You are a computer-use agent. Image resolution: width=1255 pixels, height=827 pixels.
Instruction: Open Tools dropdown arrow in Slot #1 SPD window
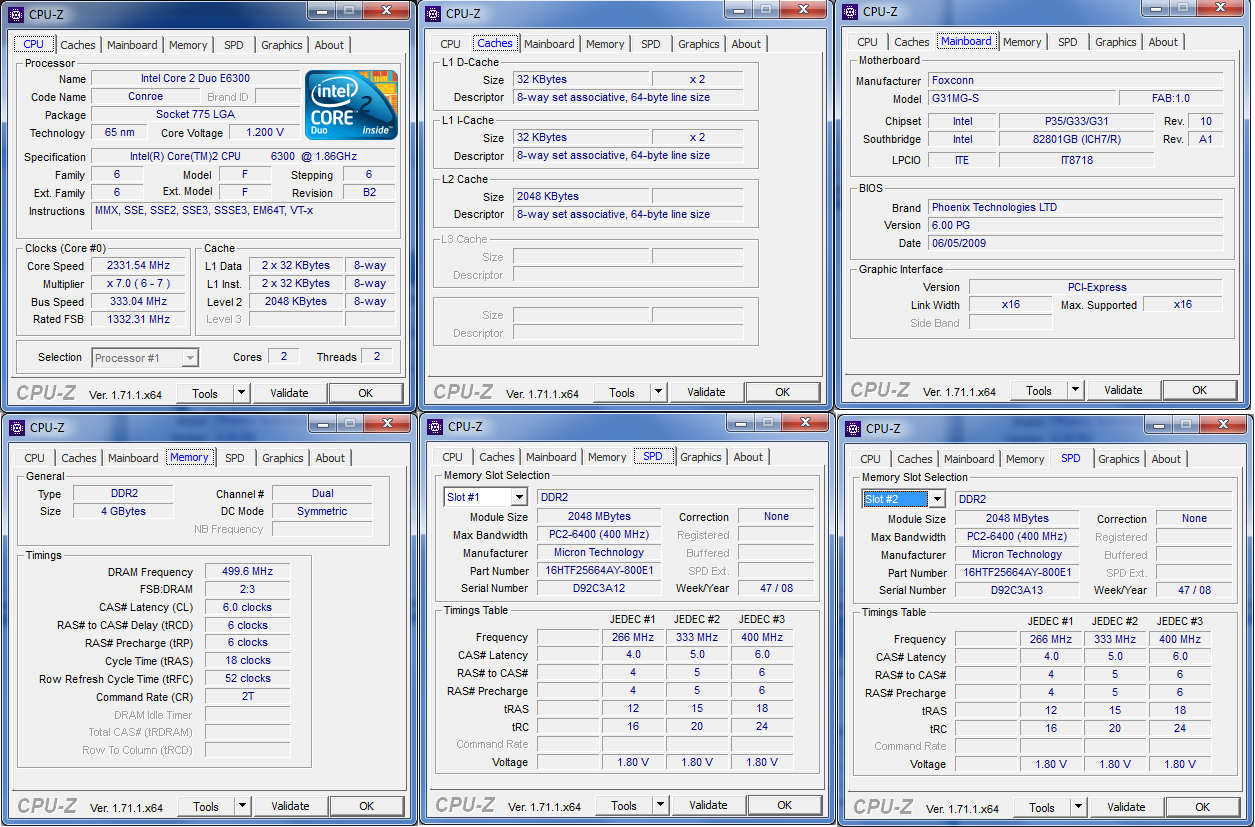point(660,805)
